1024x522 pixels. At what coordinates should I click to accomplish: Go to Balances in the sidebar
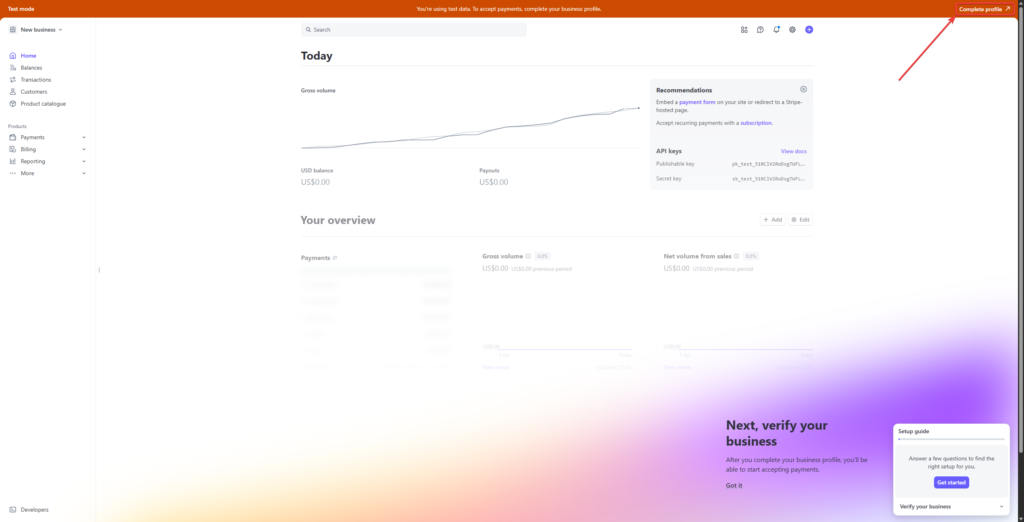point(31,68)
